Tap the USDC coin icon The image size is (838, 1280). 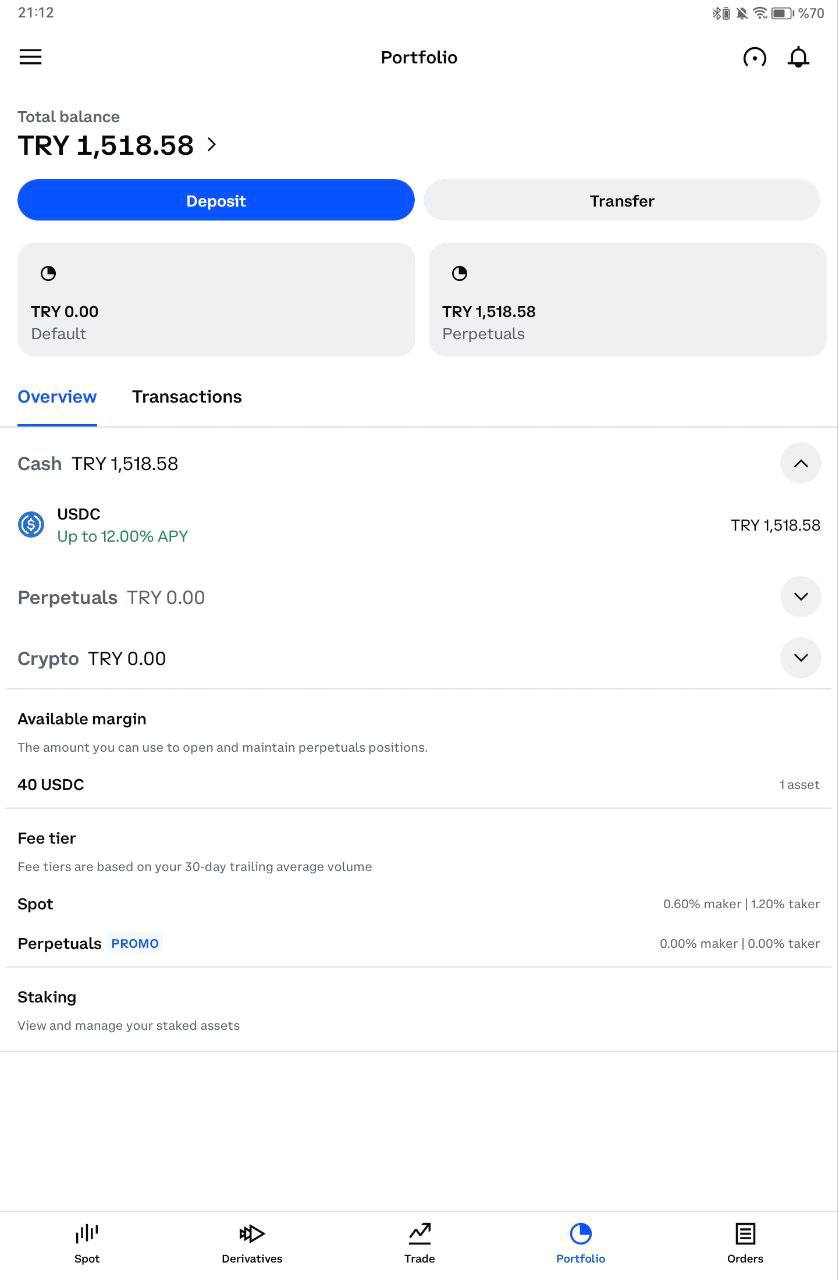click(x=31, y=524)
